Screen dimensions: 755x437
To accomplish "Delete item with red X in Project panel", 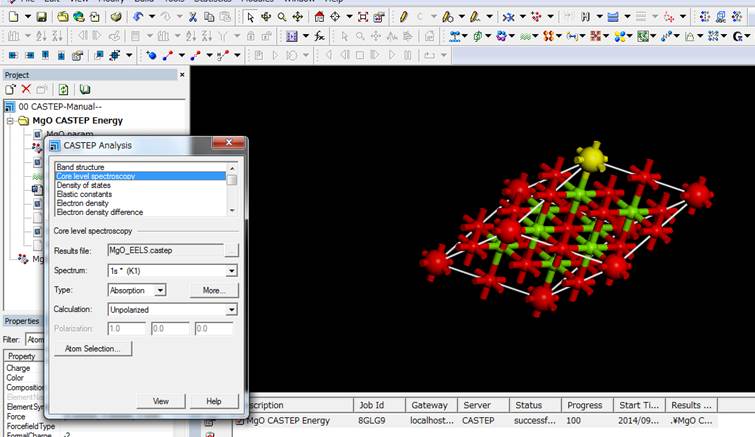I will pyautogui.click(x=26, y=89).
